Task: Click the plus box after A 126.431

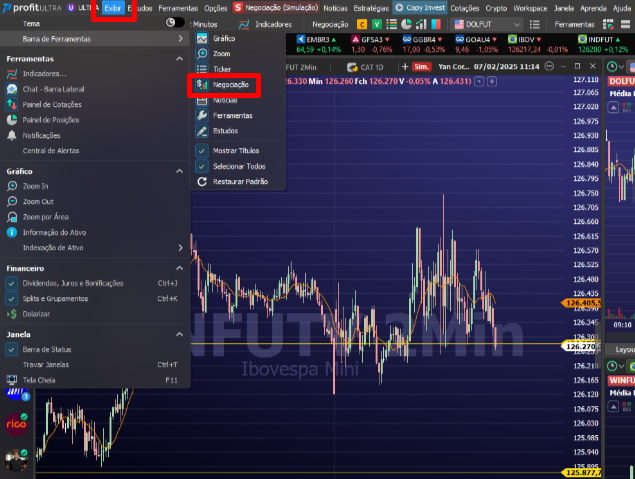Action: tap(492, 82)
